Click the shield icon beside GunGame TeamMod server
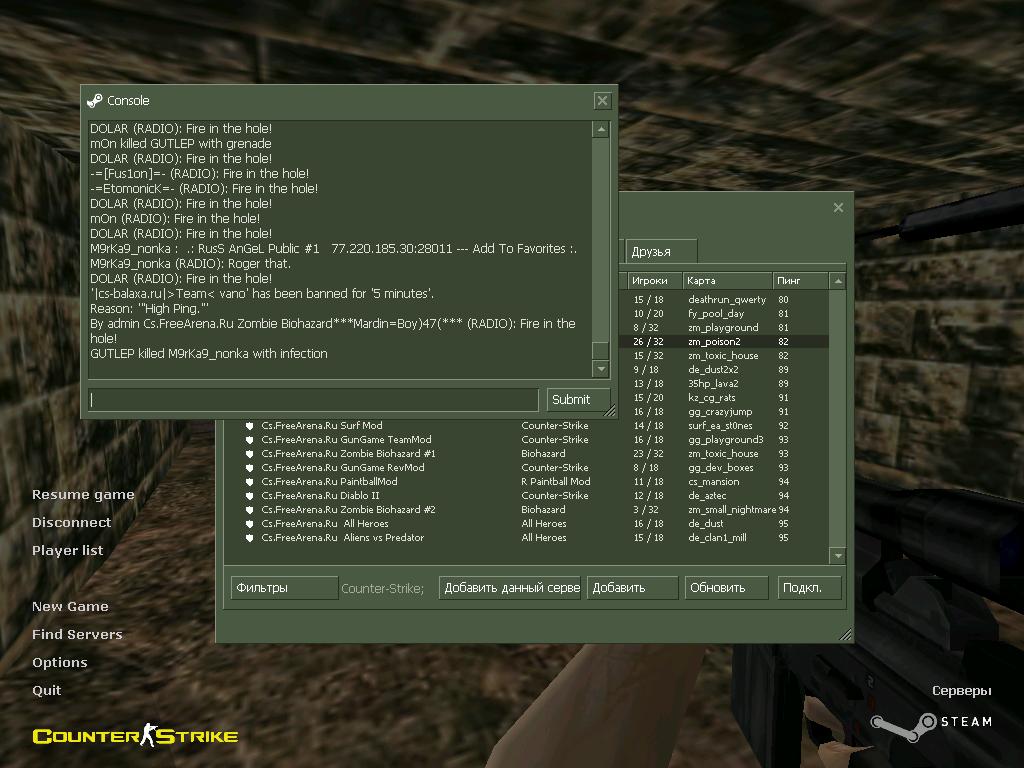This screenshot has height=768, width=1024. [249, 440]
